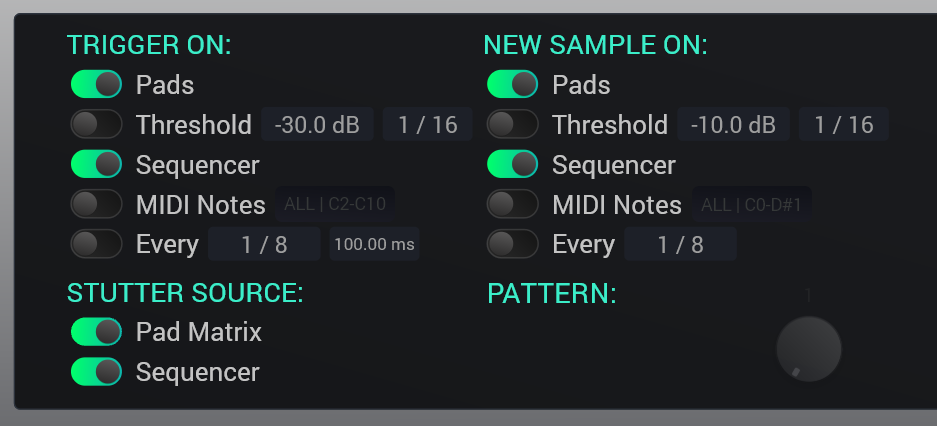
Task: Open ALL | C2-C10 MIDI note range field
Action: pyautogui.click(x=334, y=205)
